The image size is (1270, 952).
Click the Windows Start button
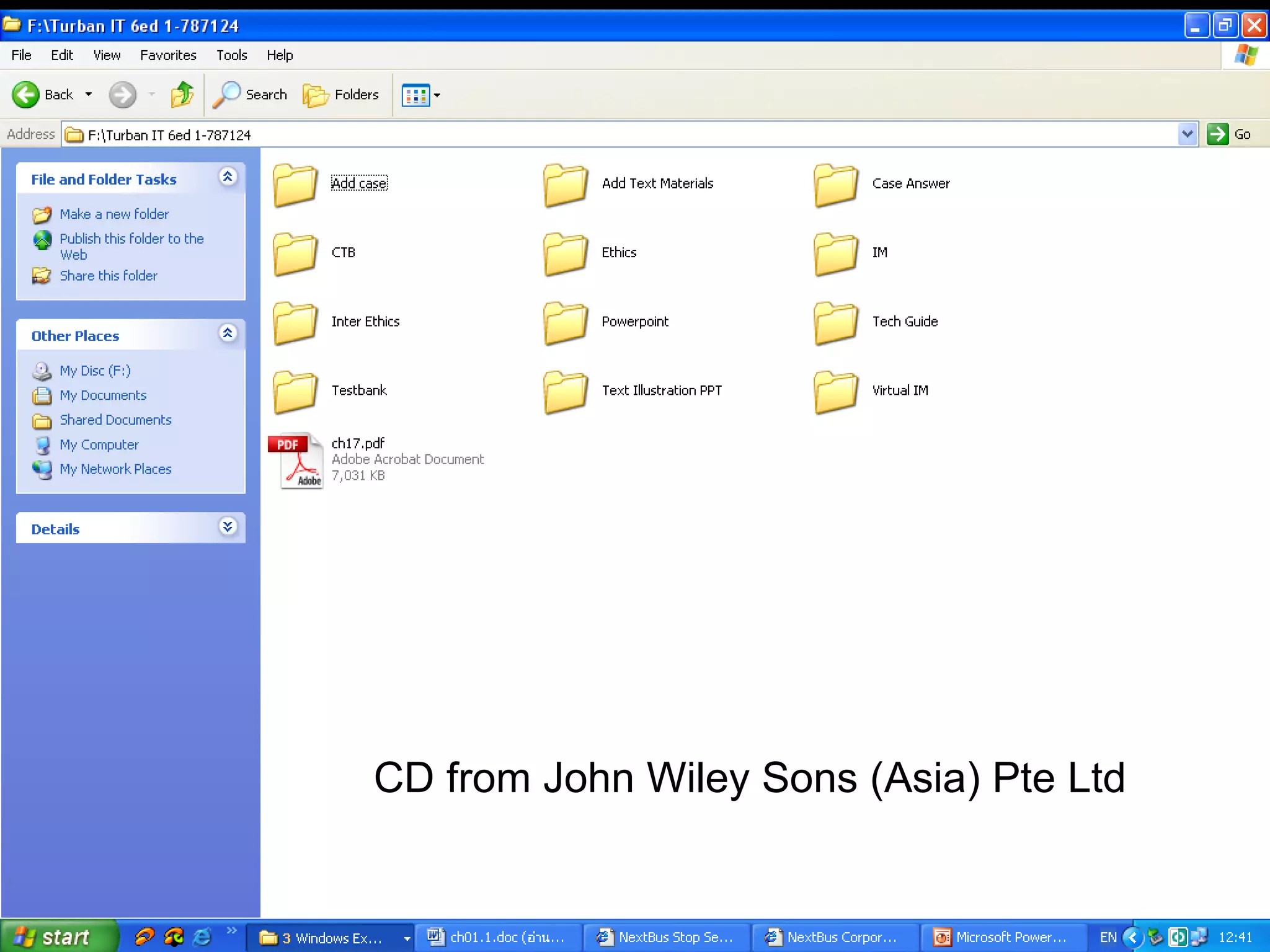(x=59, y=937)
